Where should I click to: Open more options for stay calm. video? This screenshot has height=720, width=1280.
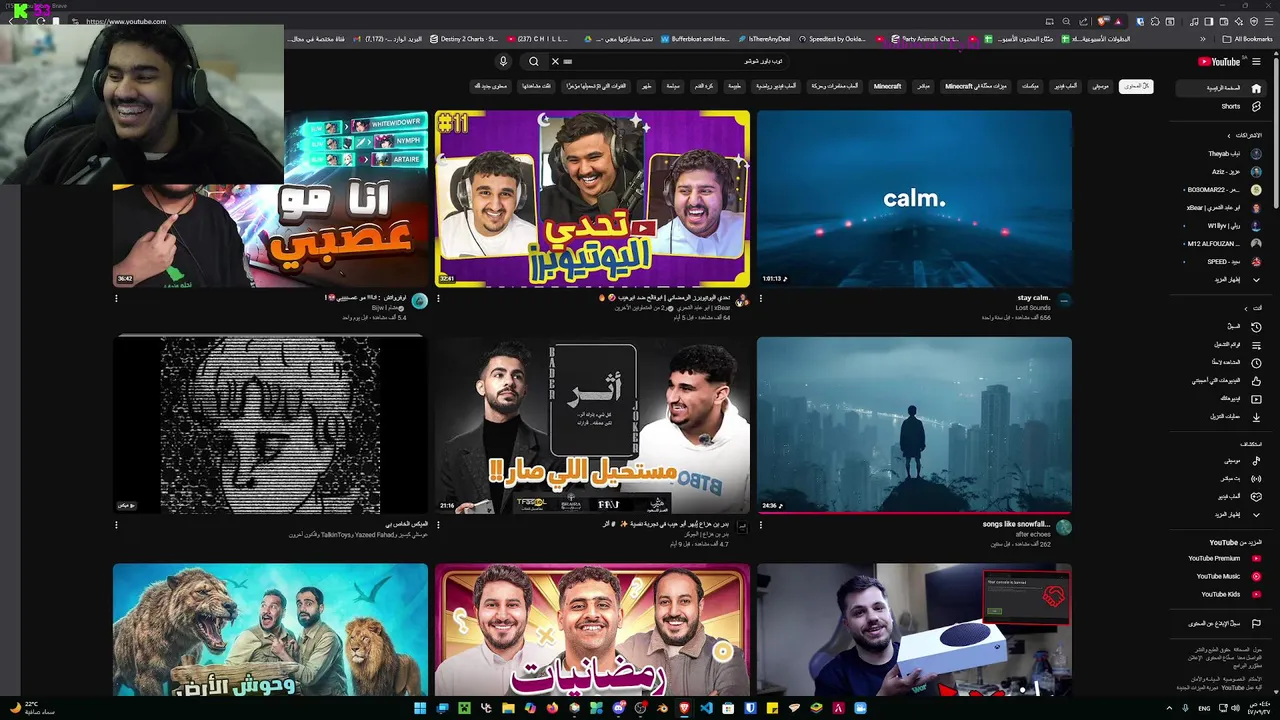[x=760, y=298]
